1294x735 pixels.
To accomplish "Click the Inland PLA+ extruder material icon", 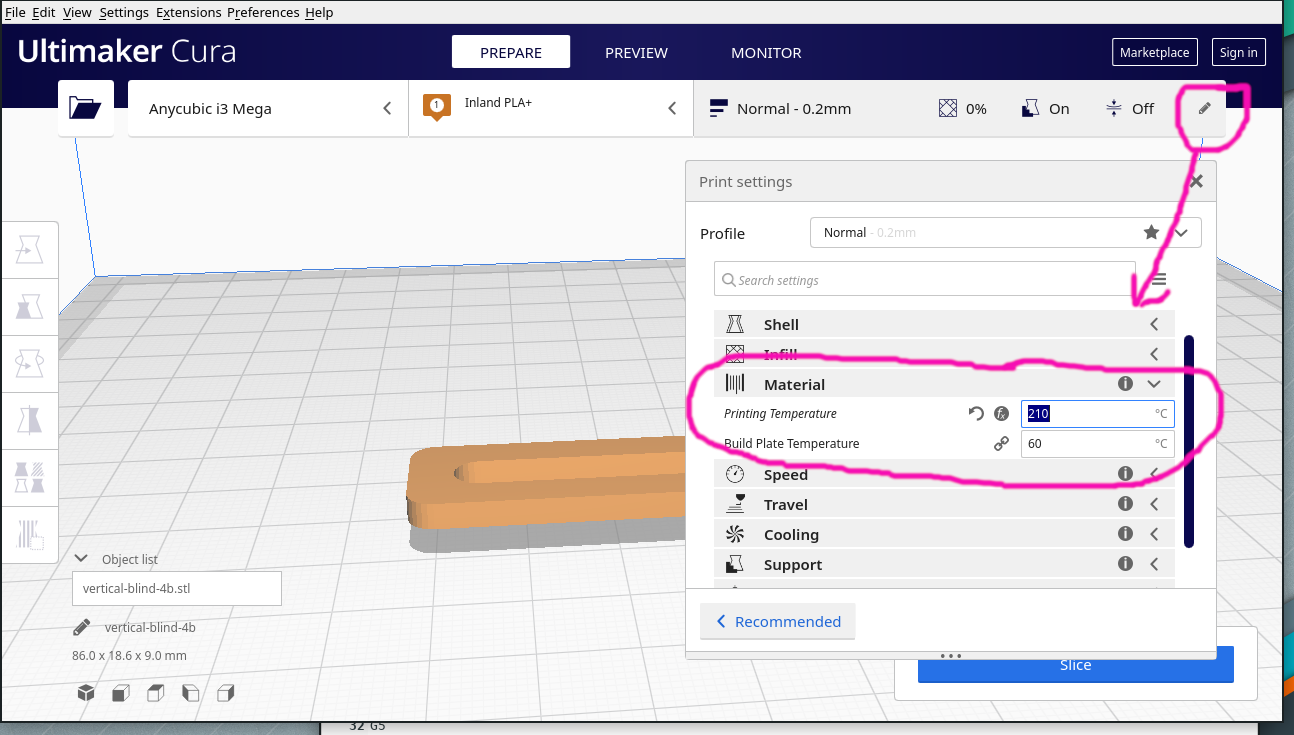I will point(436,107).
